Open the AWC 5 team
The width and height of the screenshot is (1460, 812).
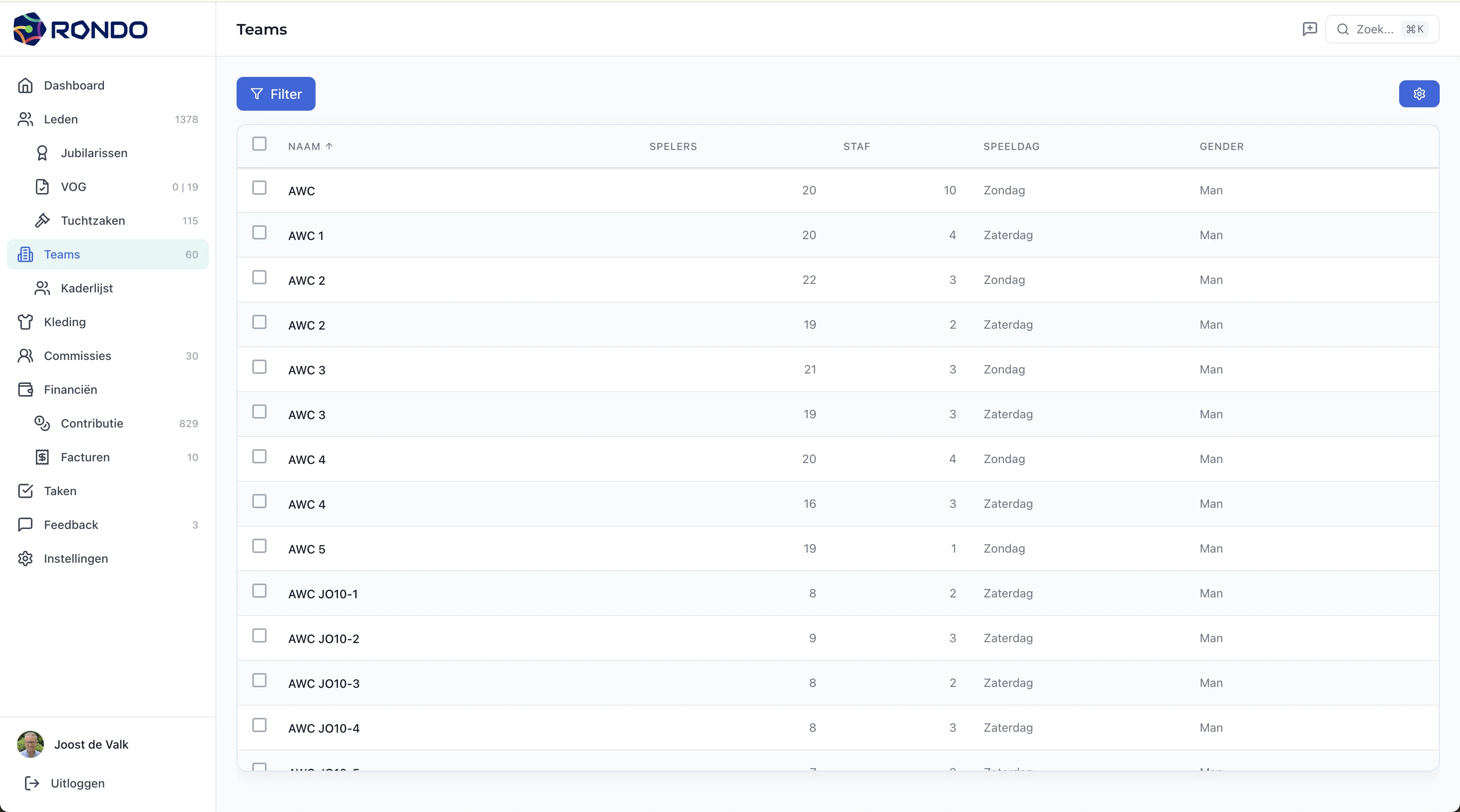(307, 549)
